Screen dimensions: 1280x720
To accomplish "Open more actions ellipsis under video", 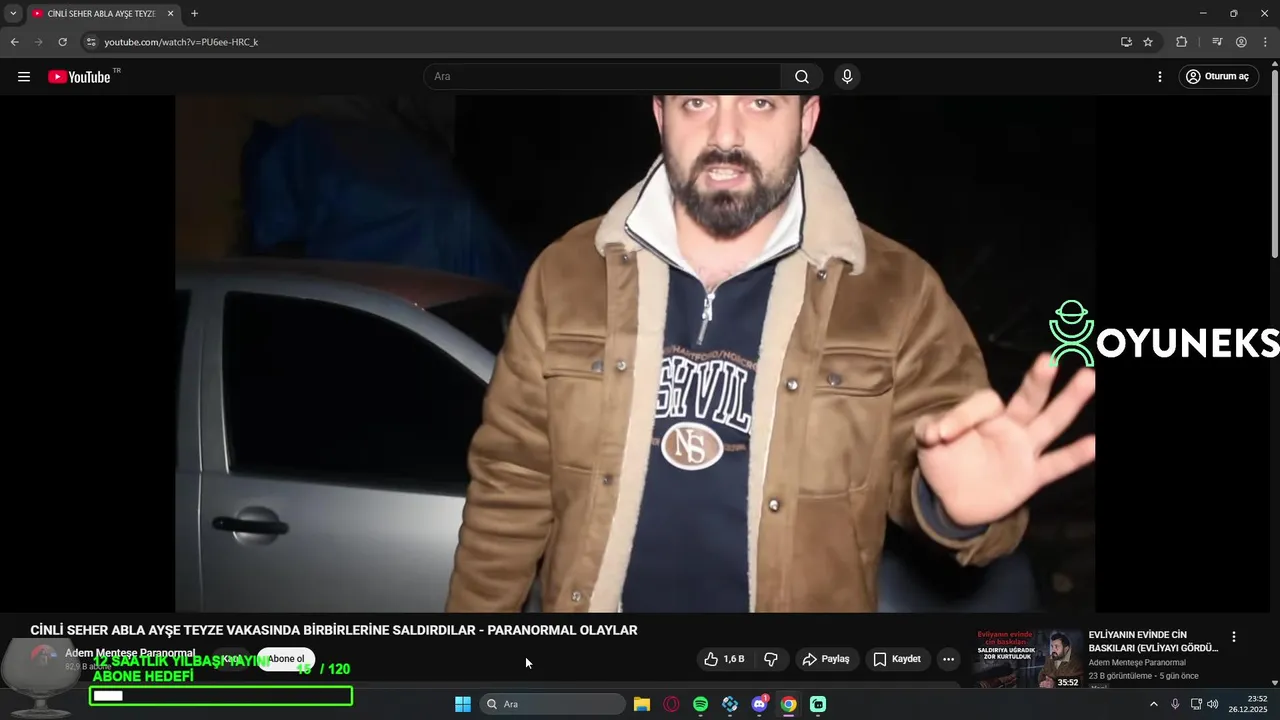I will click(948, 659).
